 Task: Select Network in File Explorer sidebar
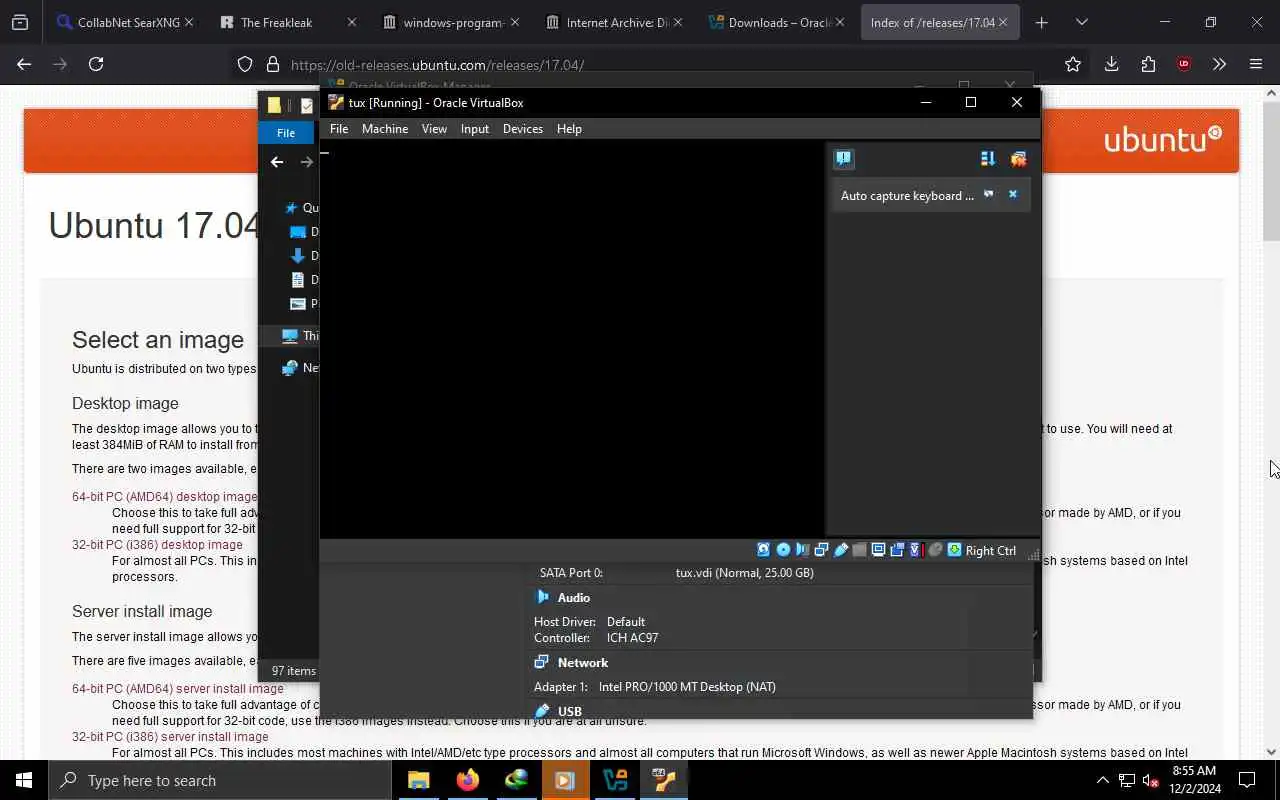click(x=300, y=368)
